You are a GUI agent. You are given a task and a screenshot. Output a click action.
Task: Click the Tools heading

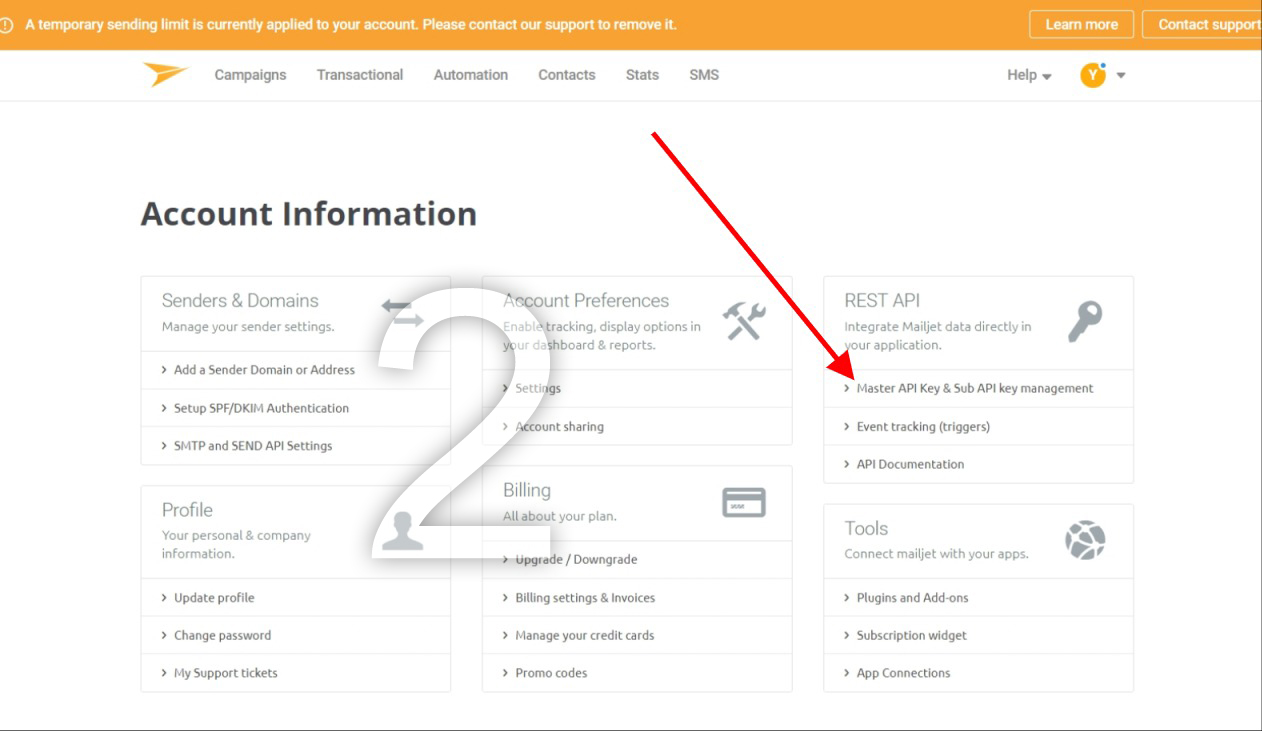coord(866,528)
